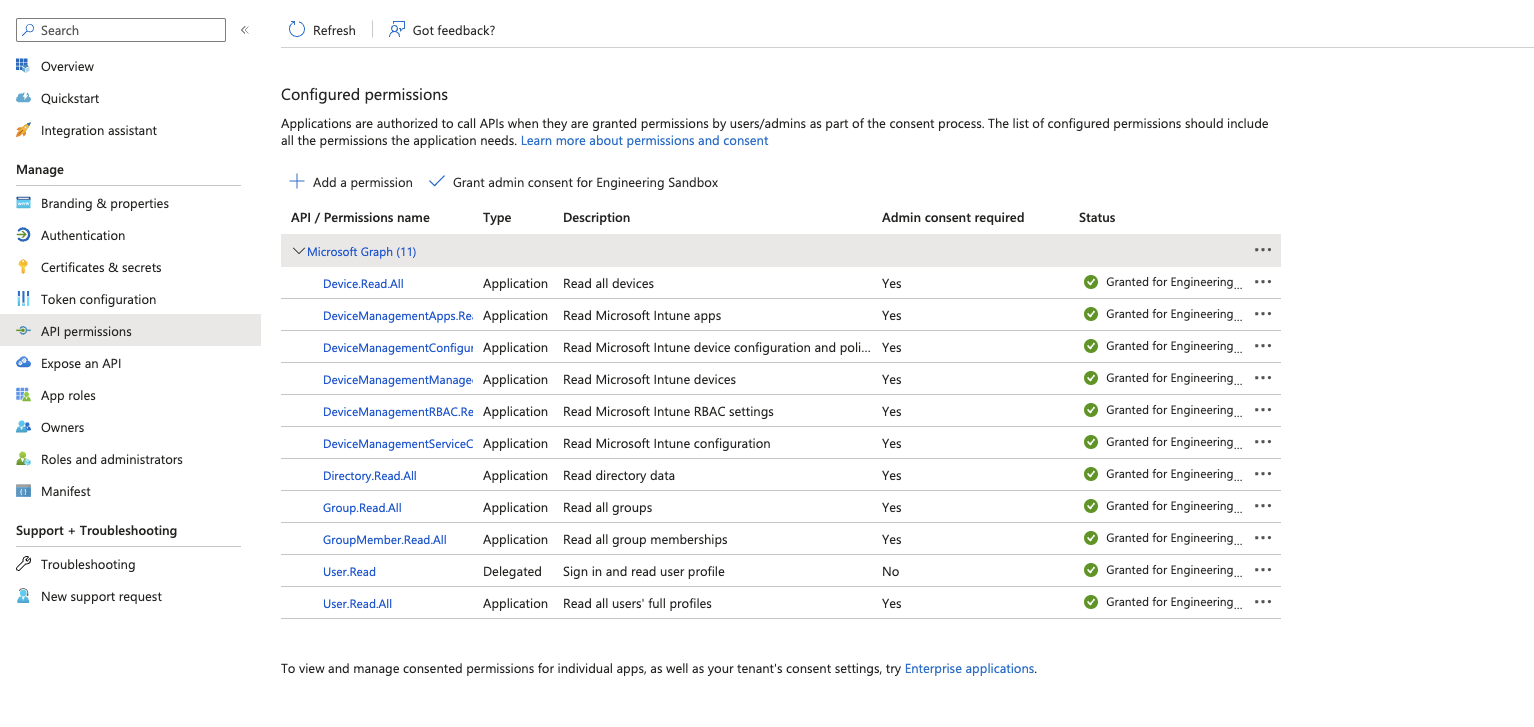Collapse the Microsoft Graph (11) group chevron
The height and width of the screenshot is (727, 1534).
(x=298, y=251)
